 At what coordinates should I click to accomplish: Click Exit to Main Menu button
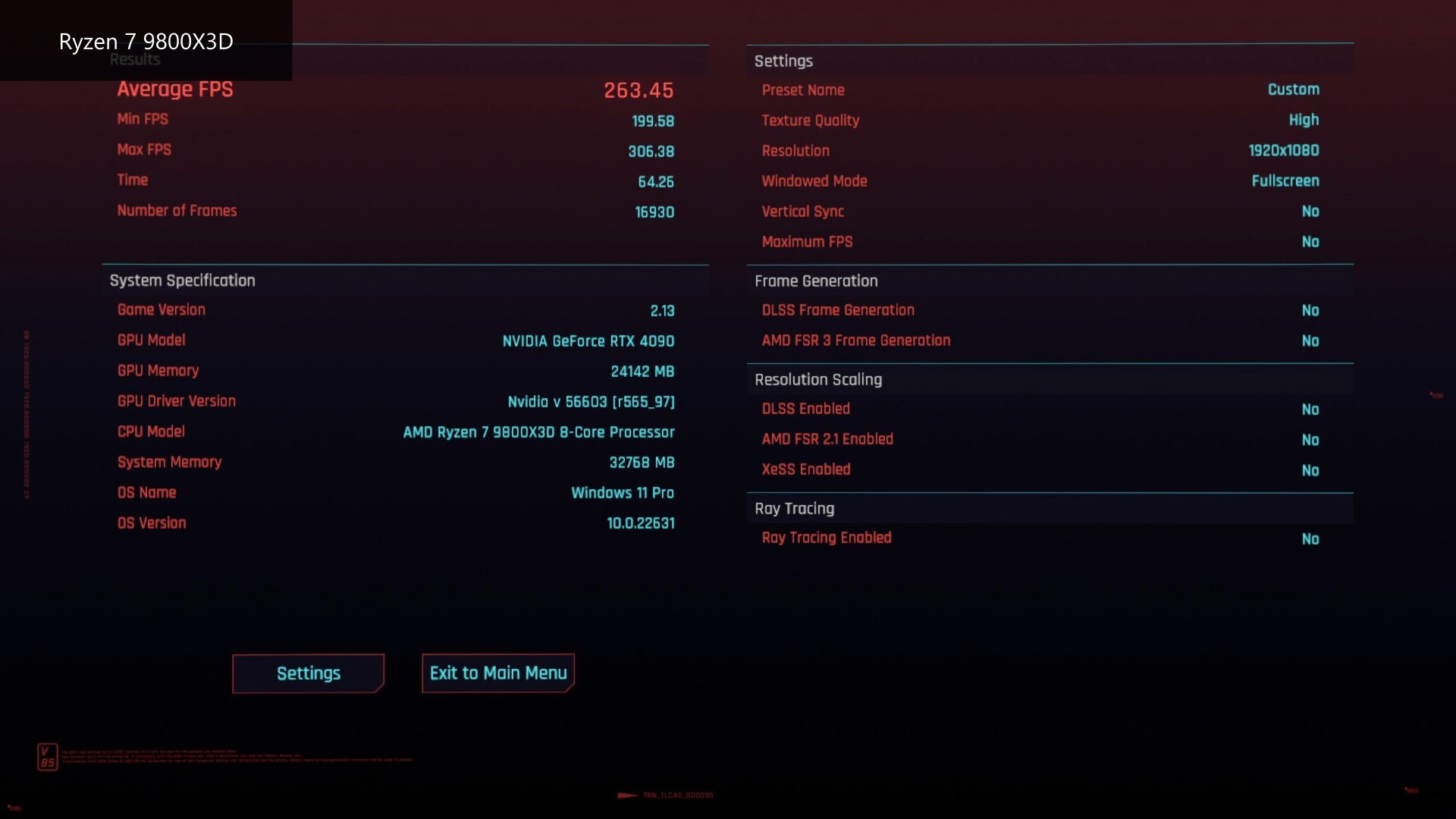[498, 672]
